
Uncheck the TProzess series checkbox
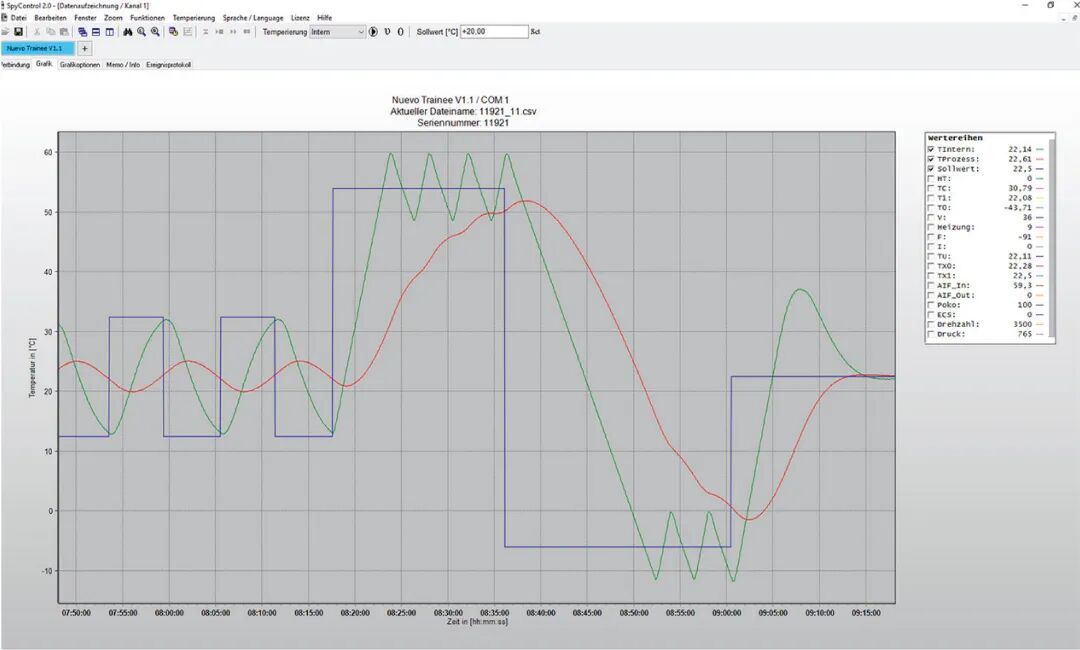tap(931, 159)
